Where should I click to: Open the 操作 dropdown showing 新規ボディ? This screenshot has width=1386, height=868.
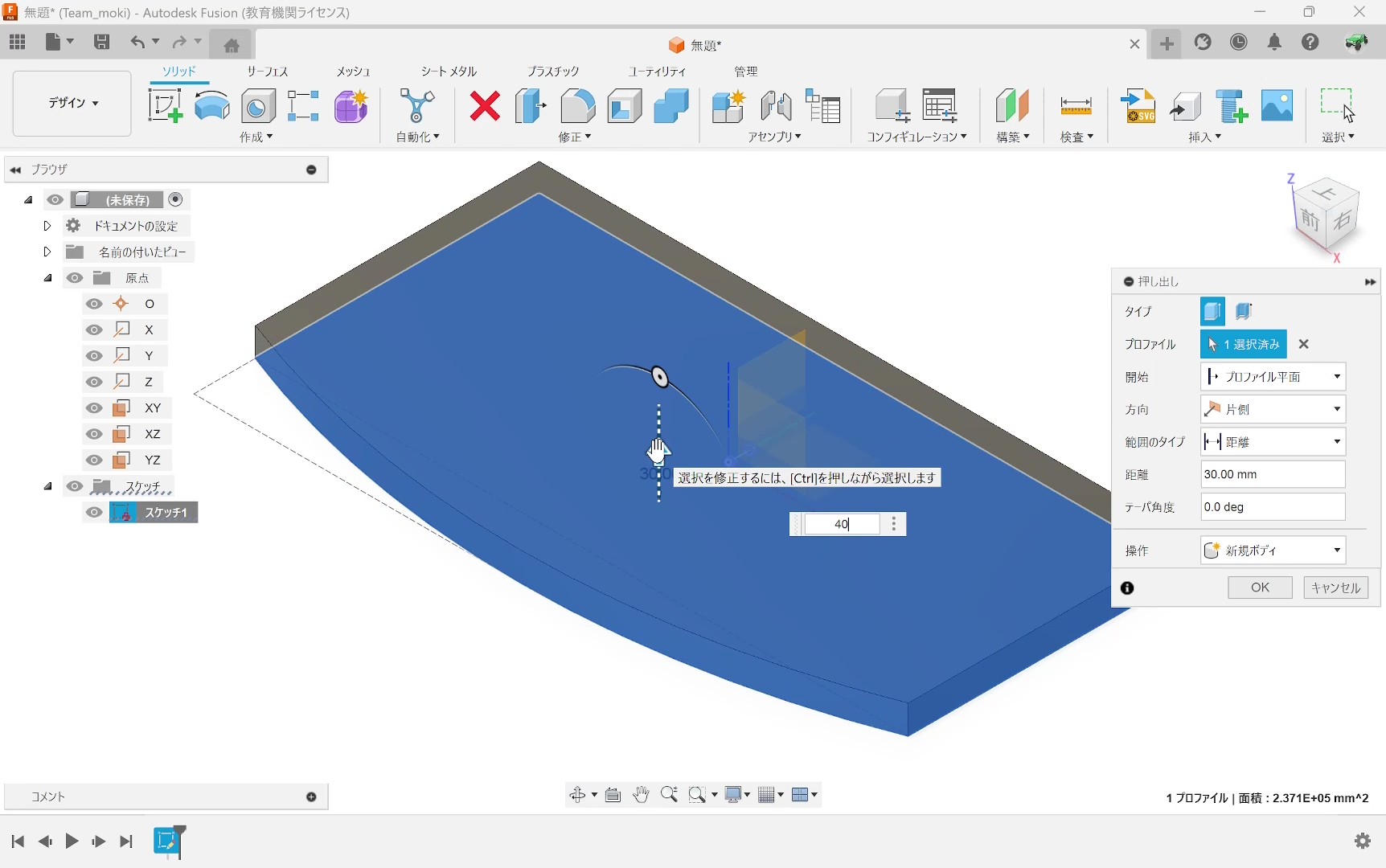pyautogui.click(x=1273, y=551)
